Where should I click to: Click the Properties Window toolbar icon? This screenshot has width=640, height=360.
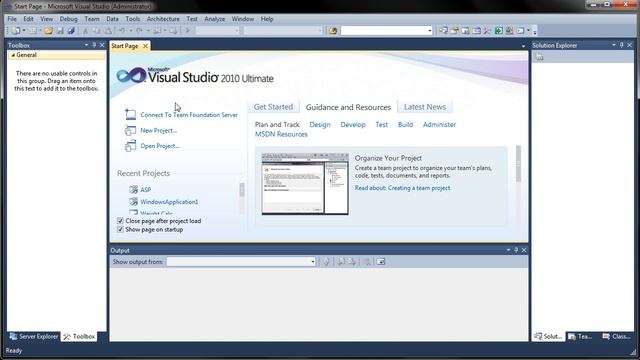(454, 31)
